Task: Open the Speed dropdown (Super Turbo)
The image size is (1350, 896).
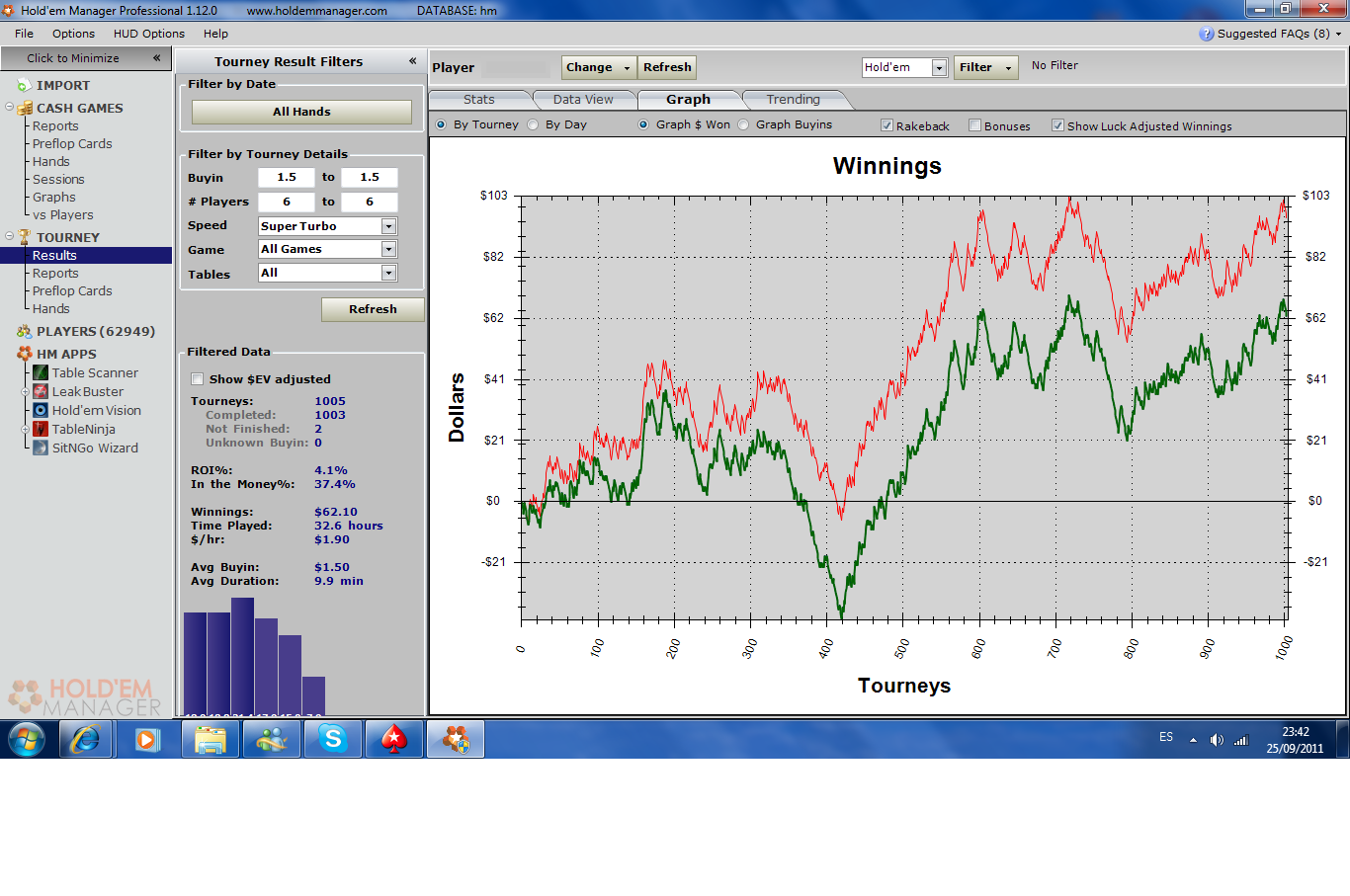Action: click(x=388, y=226)
